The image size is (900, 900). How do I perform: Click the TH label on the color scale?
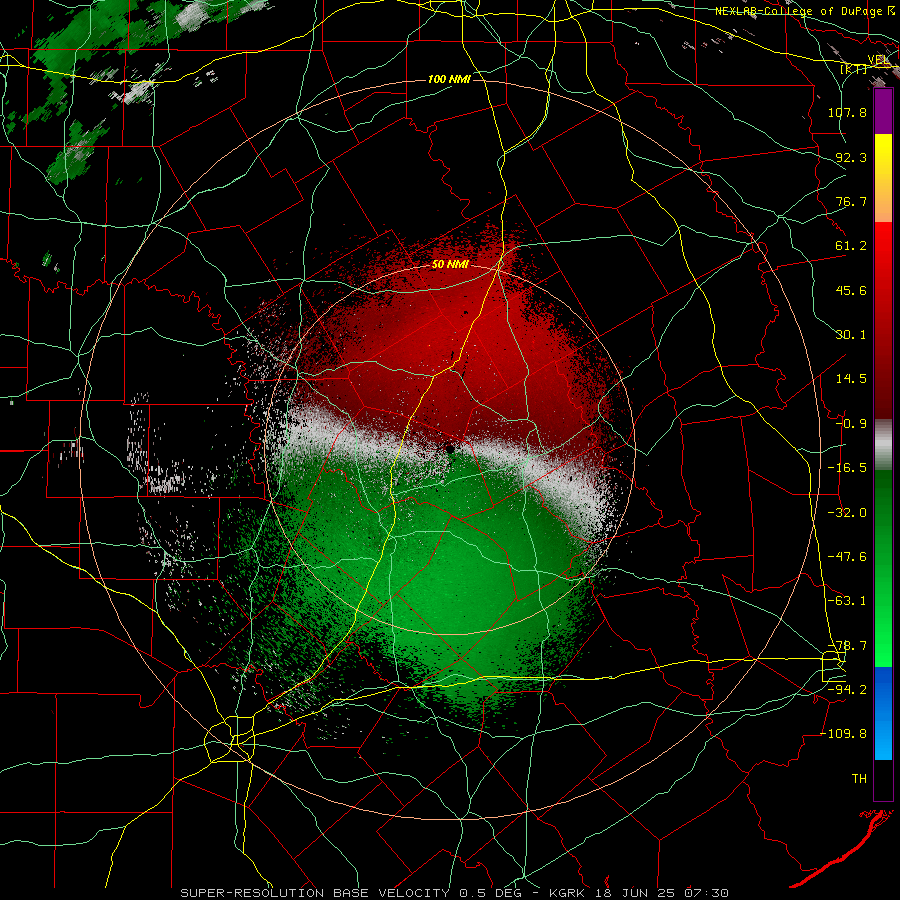859,779
